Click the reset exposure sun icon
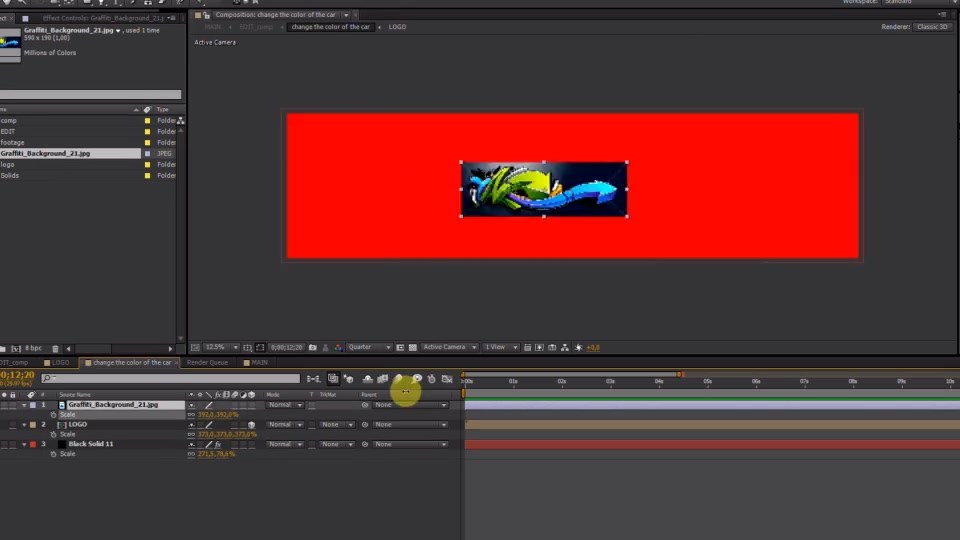Viewport: 960px width, 540px height. coord(579,347)
